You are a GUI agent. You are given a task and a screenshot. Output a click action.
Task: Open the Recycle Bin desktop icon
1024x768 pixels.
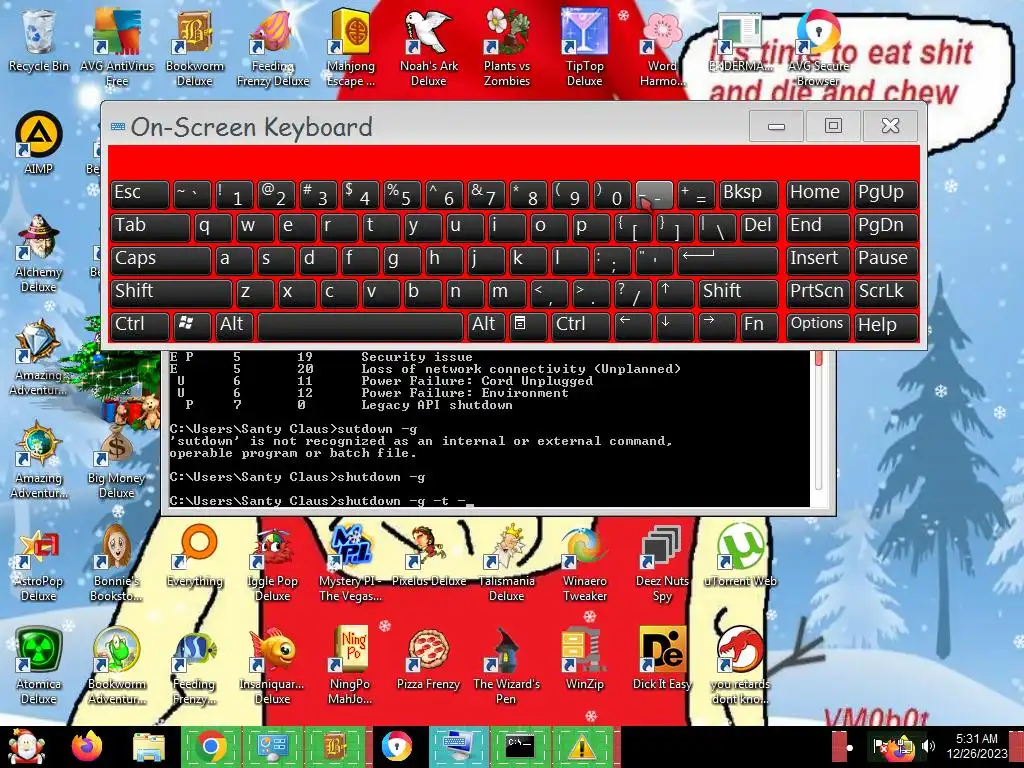(38, 40)
